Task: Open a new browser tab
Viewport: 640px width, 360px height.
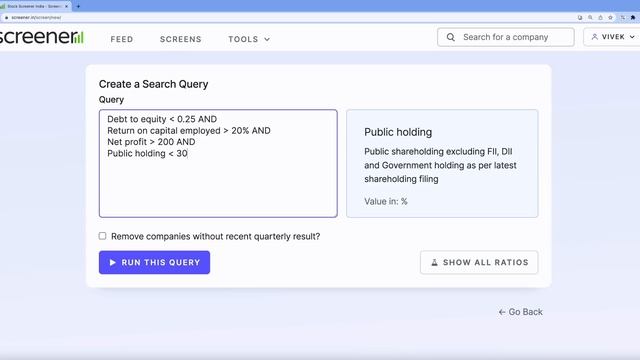Action: tap(78, 7)
